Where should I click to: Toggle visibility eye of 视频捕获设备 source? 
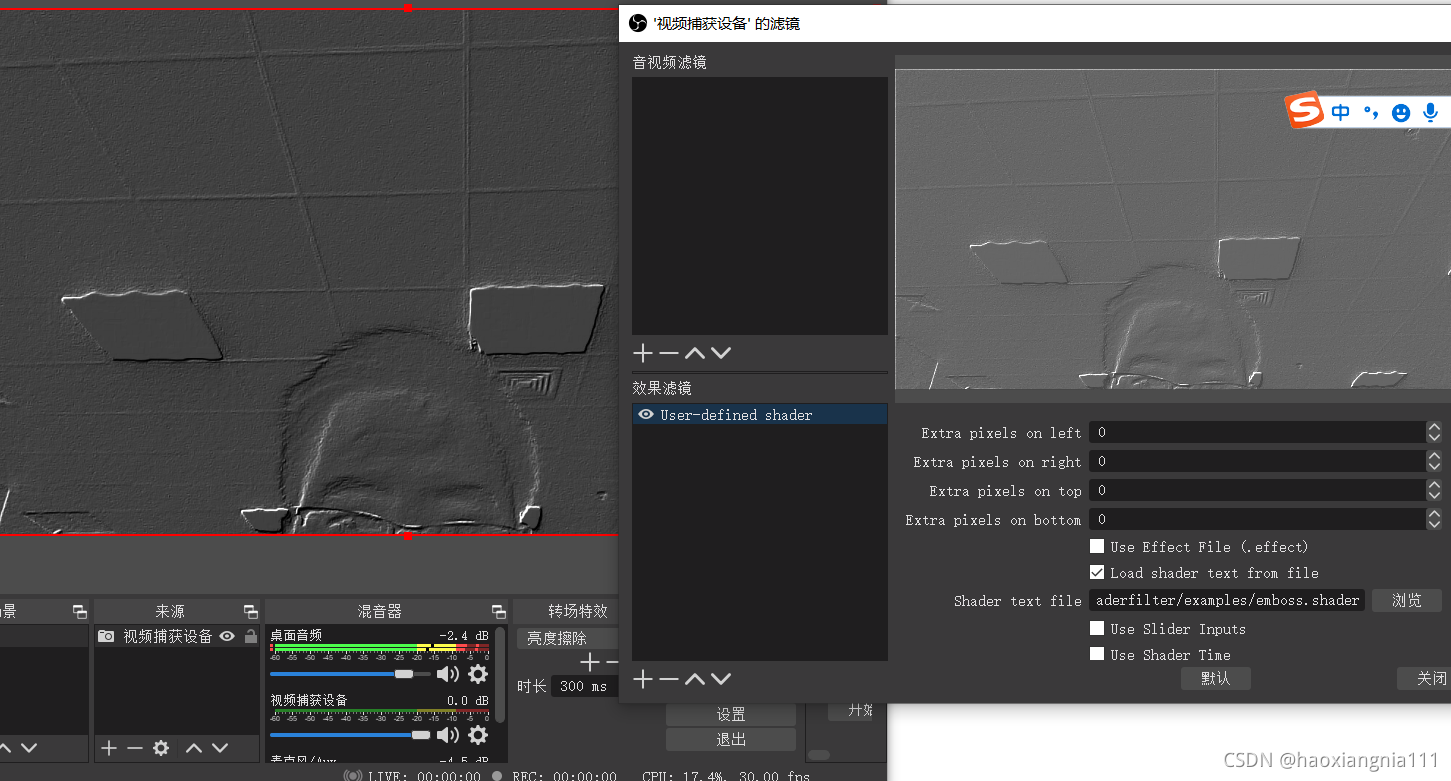tap(227, 636)
